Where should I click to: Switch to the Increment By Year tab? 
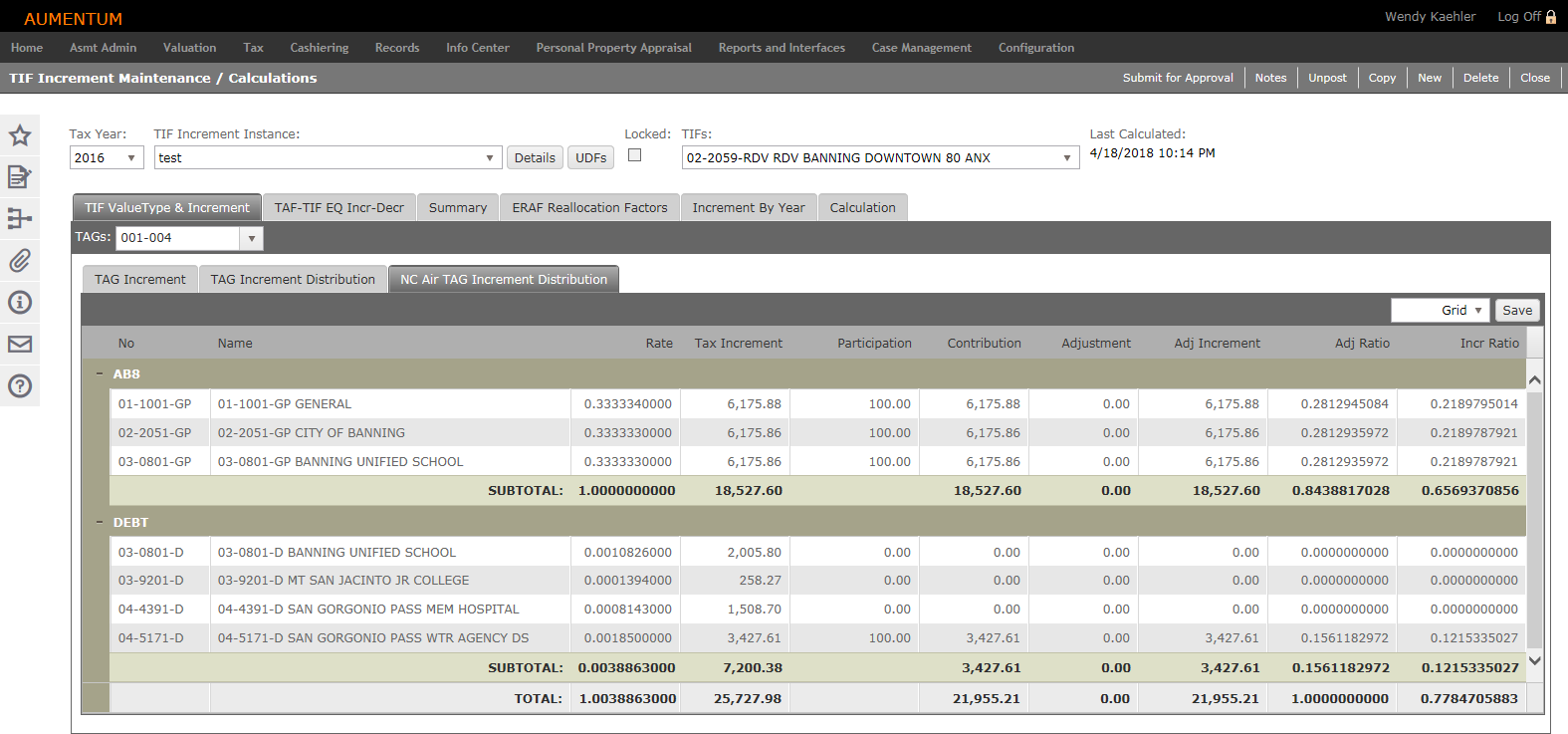(749, 208)
